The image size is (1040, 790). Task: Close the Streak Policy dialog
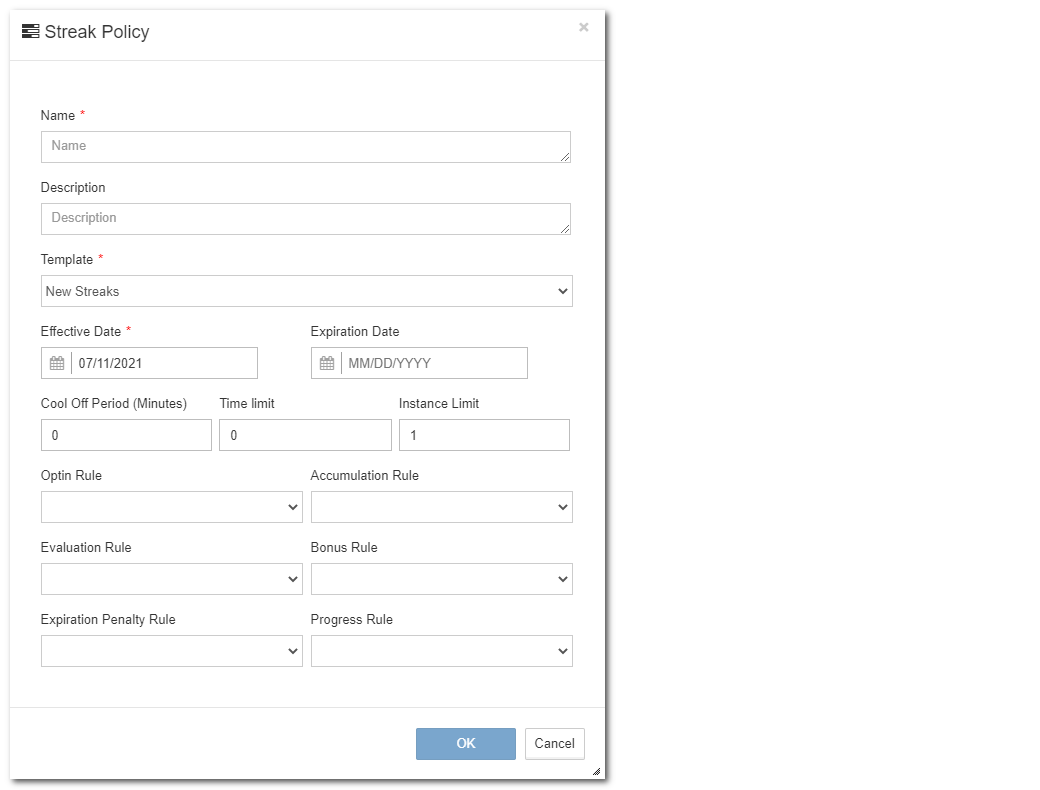[x=584, y=28]
